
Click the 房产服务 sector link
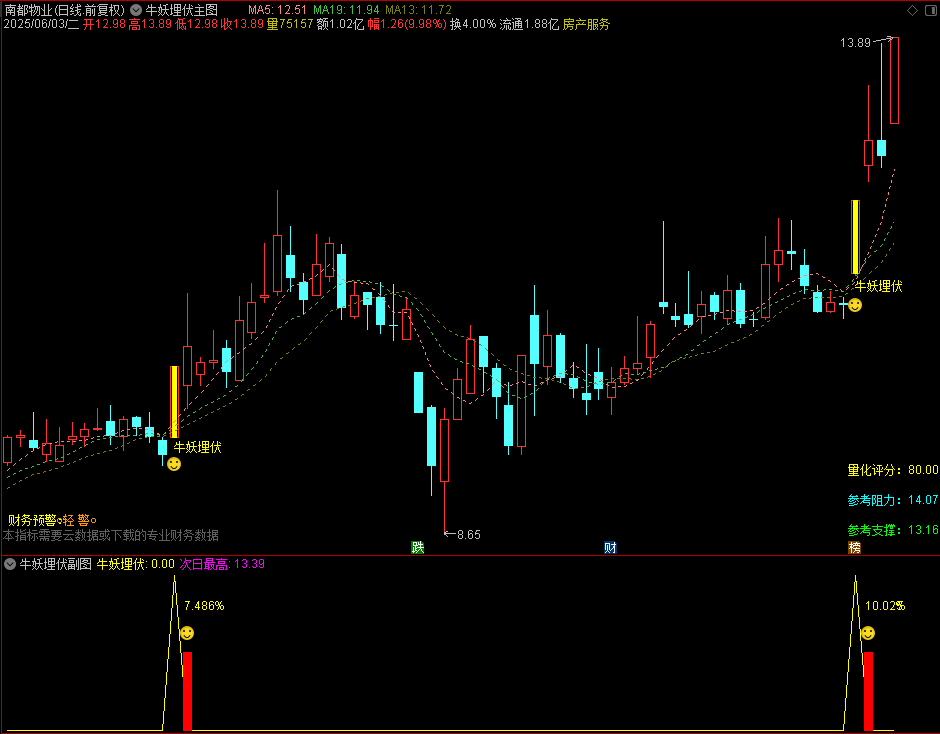(586, 25)
